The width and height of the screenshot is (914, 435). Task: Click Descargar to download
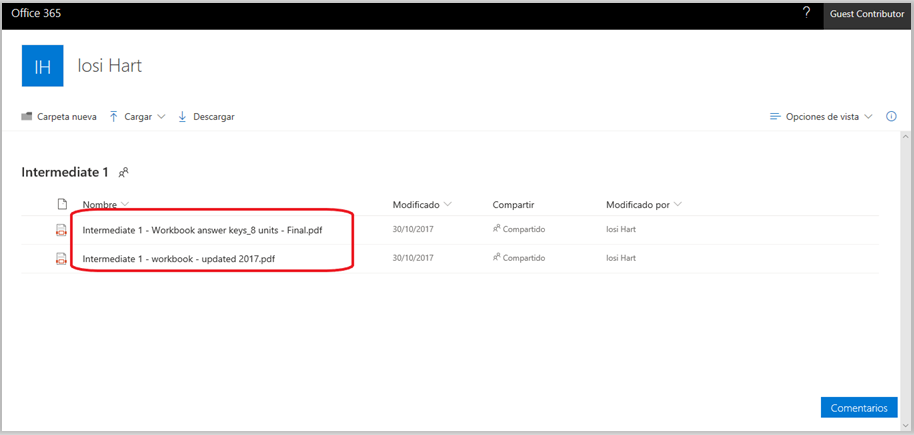point(206,117)
